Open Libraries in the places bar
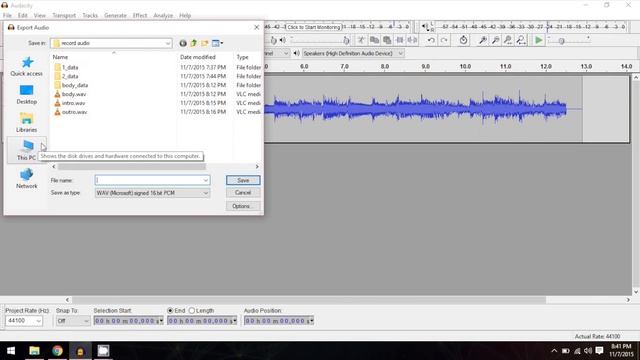The height and width of the screenshot is (360, 640). pos(27,122)
